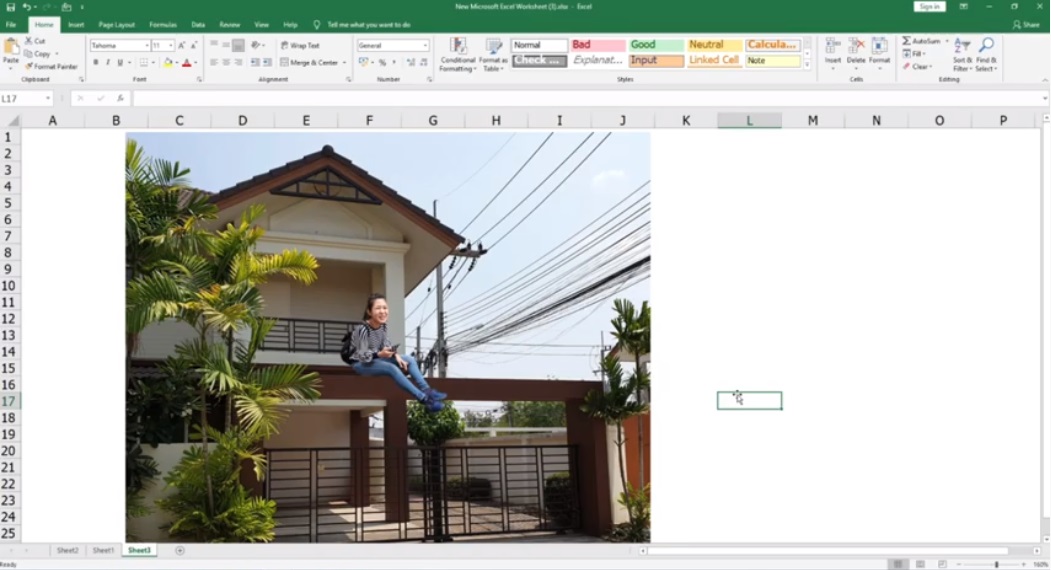Click the Sign in button
The image size is (1051, 570).
(x=929, y=7)
